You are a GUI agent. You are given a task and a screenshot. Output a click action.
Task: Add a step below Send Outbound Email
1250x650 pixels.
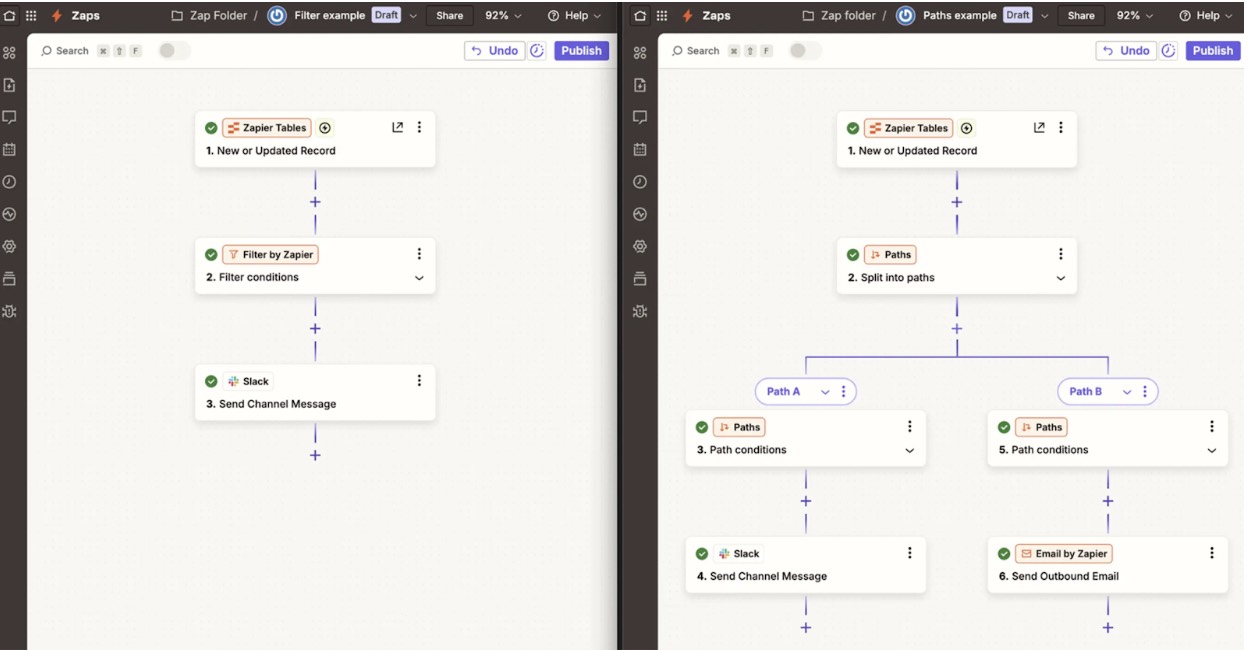click(x=1107, y=628)
